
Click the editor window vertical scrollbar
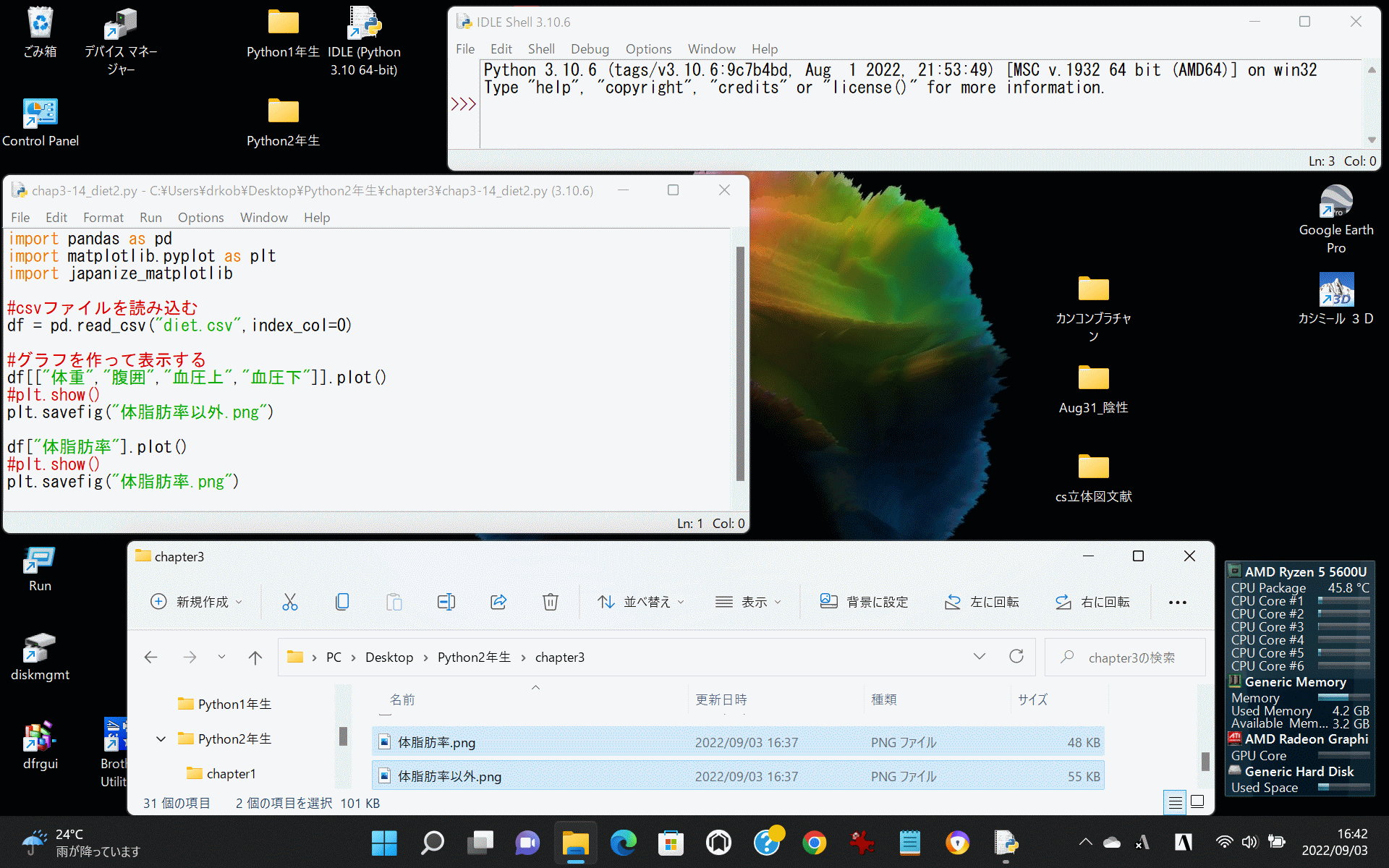click(740, 364)
